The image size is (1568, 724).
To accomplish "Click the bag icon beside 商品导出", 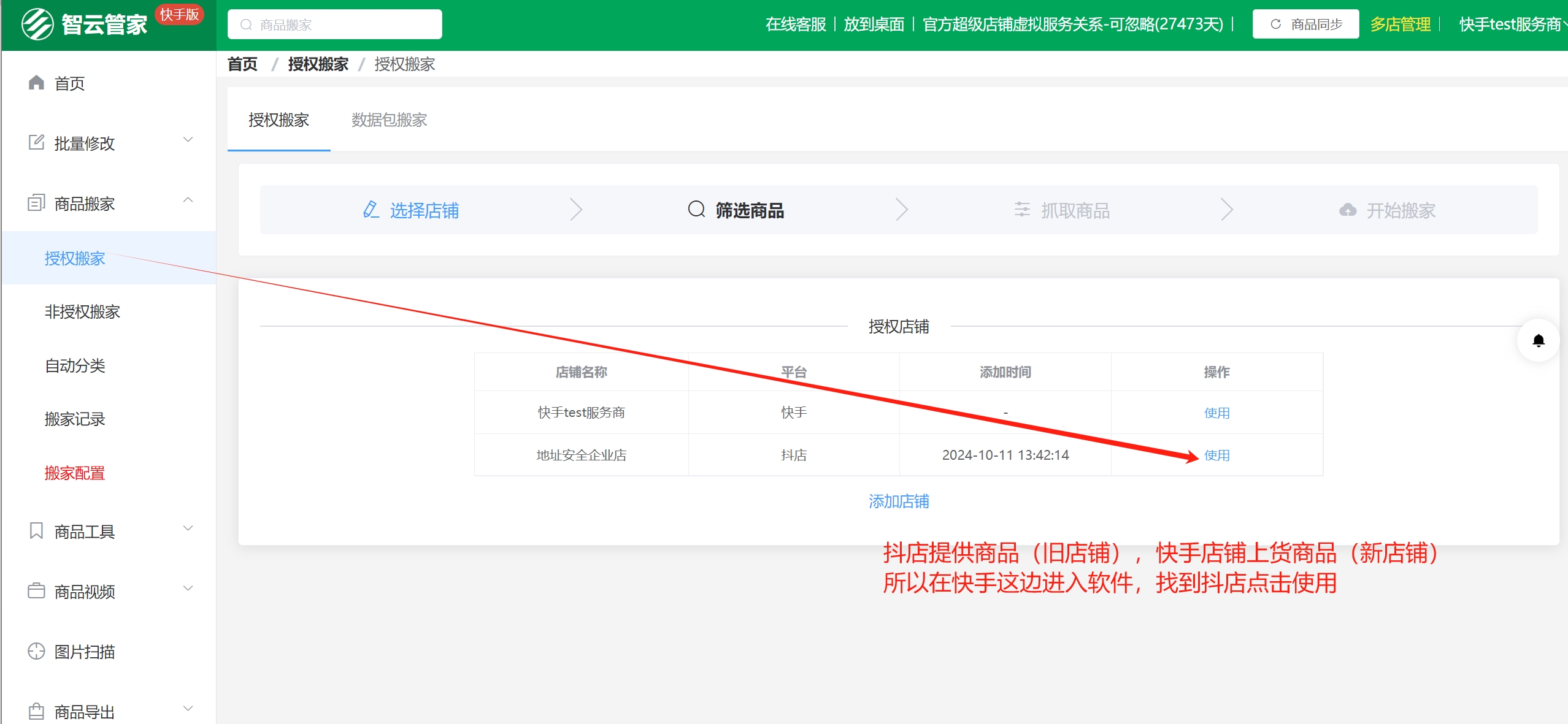I will 37,711.
